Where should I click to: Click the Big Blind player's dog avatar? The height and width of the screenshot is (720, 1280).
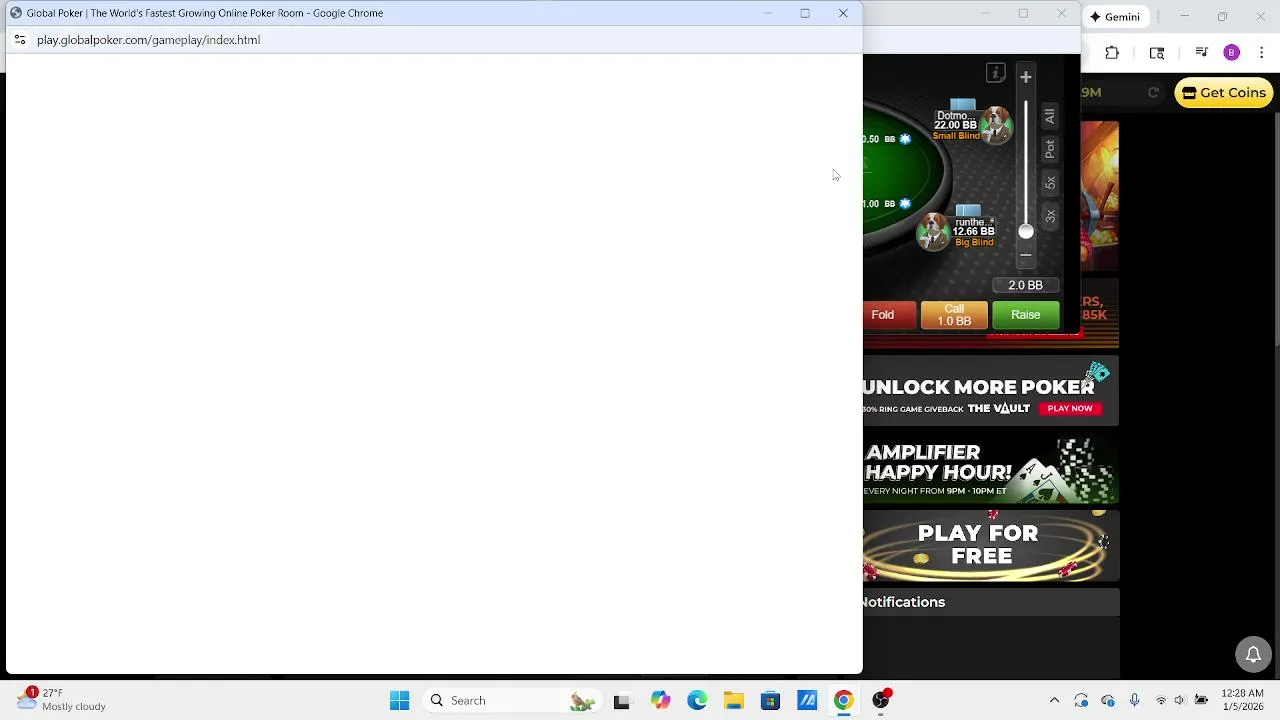933,231
